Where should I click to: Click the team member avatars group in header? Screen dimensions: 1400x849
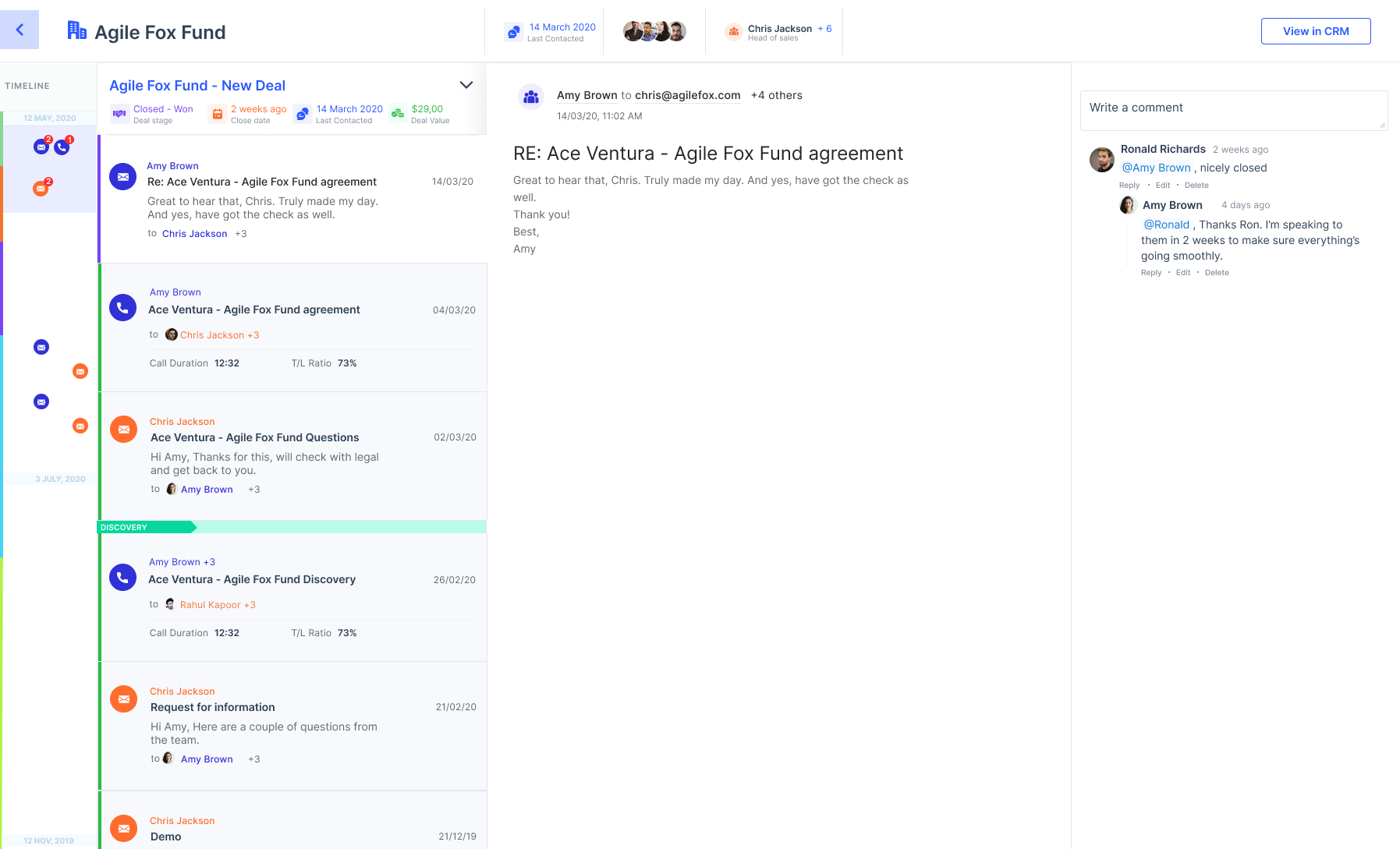pyautogui.click(x=654, y=31)
